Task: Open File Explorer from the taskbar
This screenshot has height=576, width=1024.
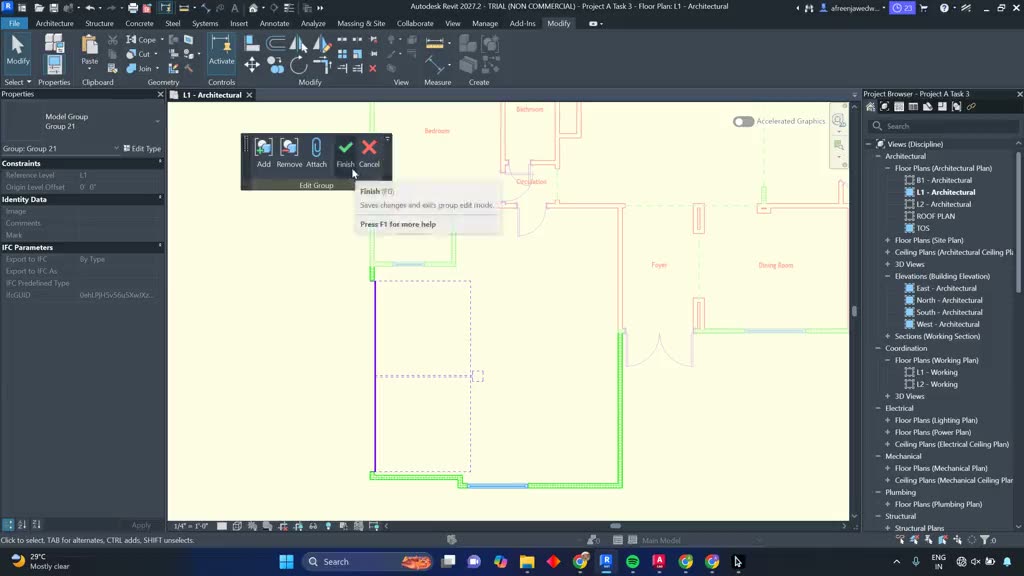Action: (527, 562)
